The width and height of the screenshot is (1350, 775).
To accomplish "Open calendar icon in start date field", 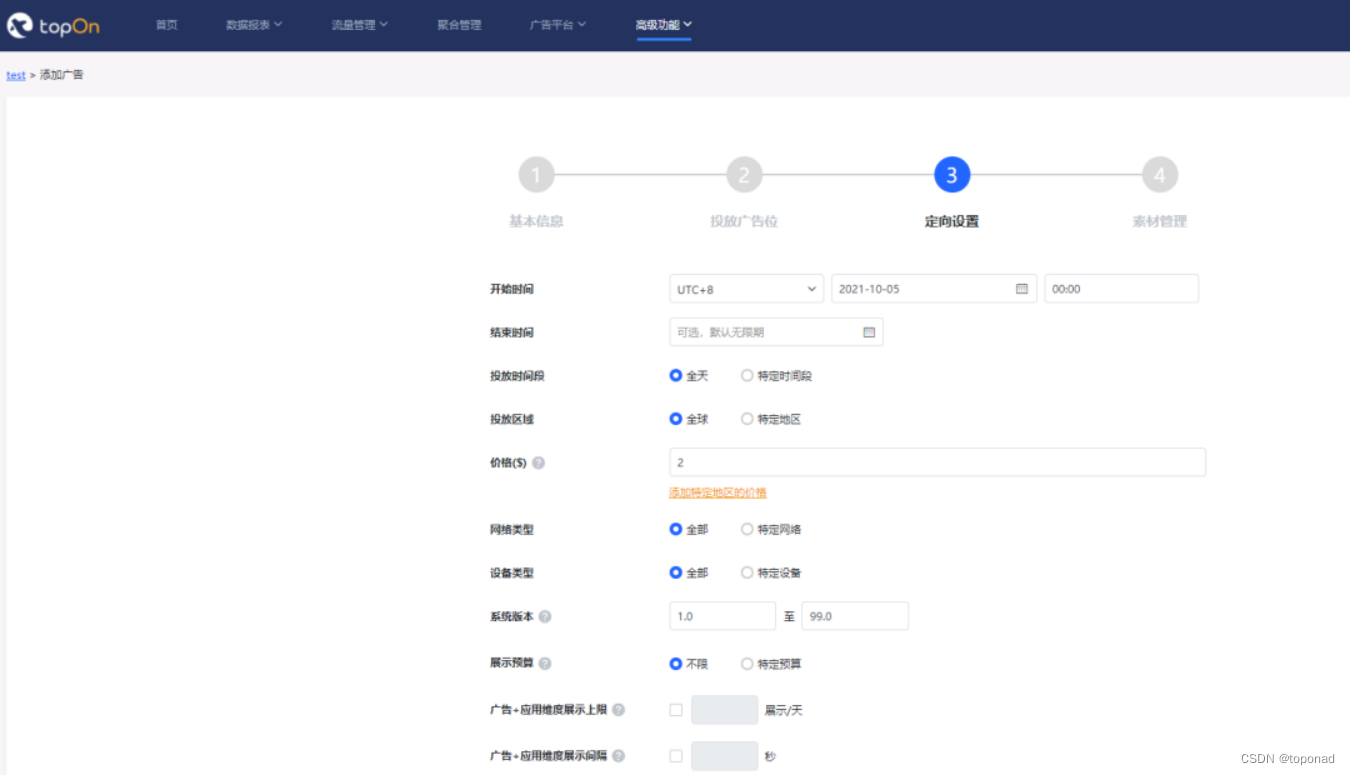I will pyautogui.click(x=1021, y=289).
